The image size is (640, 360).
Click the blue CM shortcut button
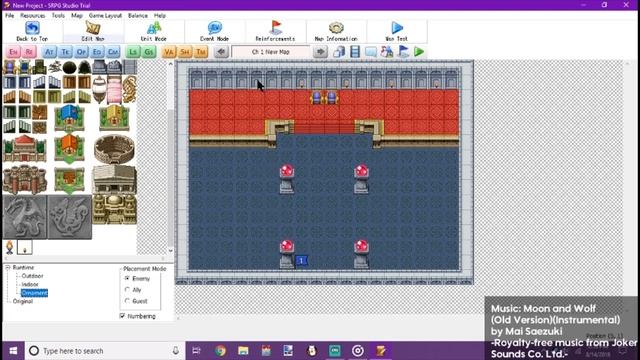coord(113,52)
